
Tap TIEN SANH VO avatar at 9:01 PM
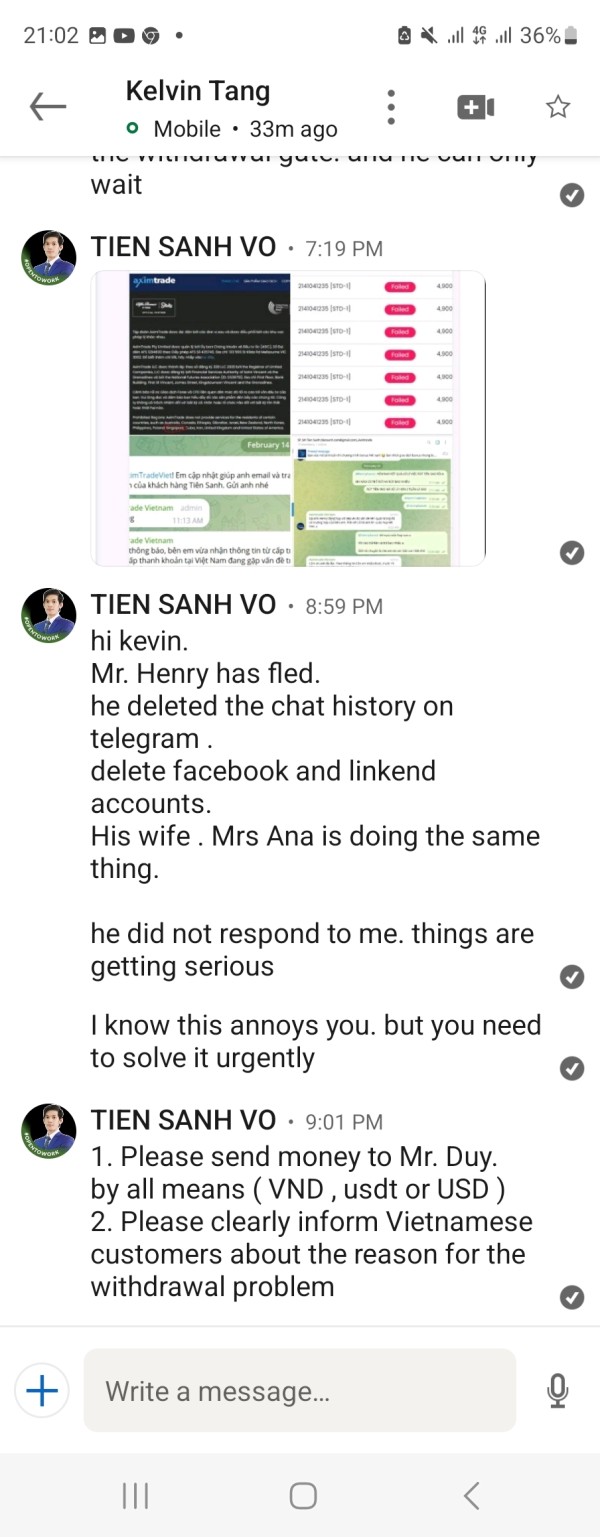(x=48, y=1132)
